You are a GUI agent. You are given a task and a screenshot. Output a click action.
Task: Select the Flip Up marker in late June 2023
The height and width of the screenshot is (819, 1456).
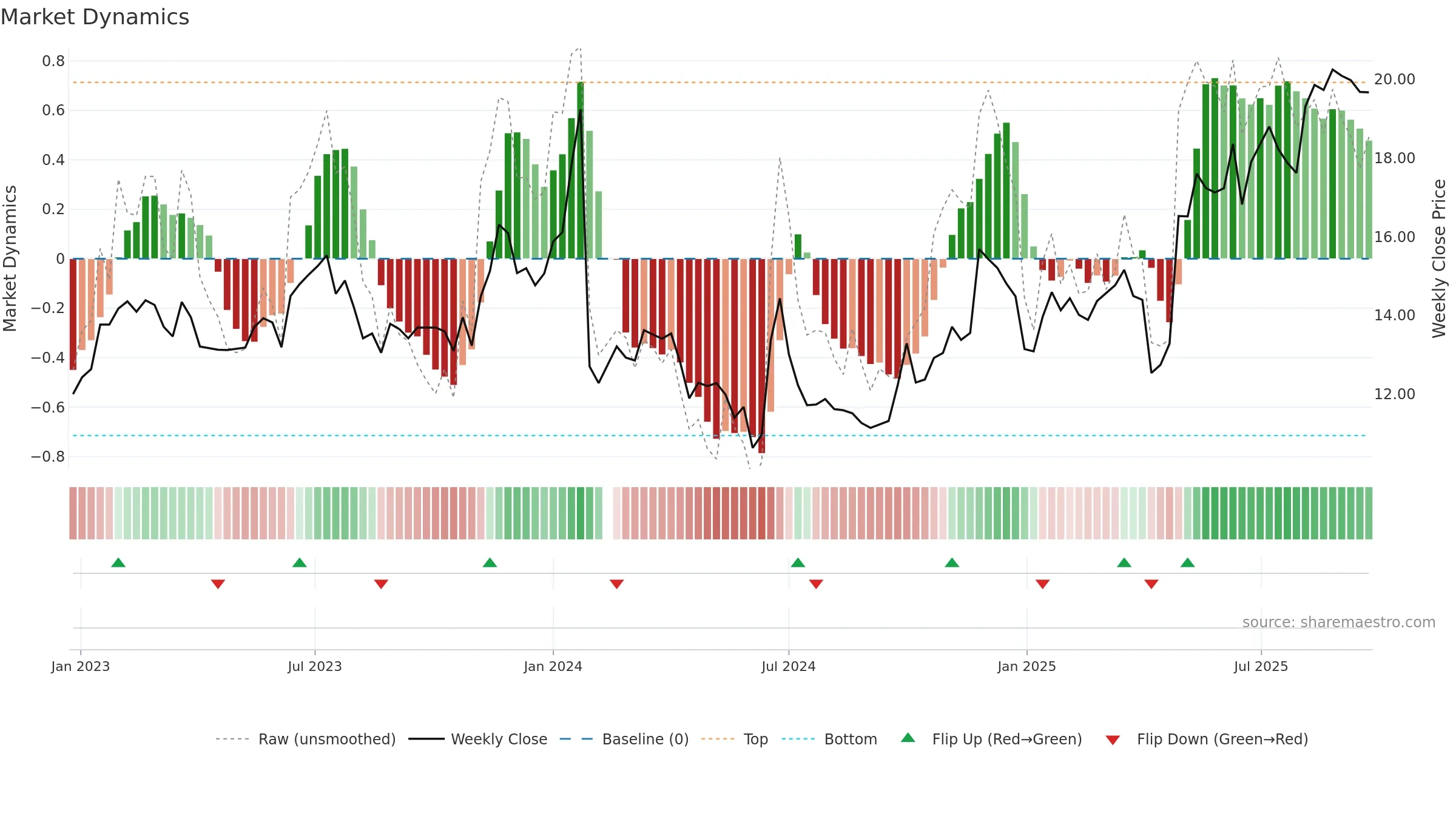coord(300,563)
